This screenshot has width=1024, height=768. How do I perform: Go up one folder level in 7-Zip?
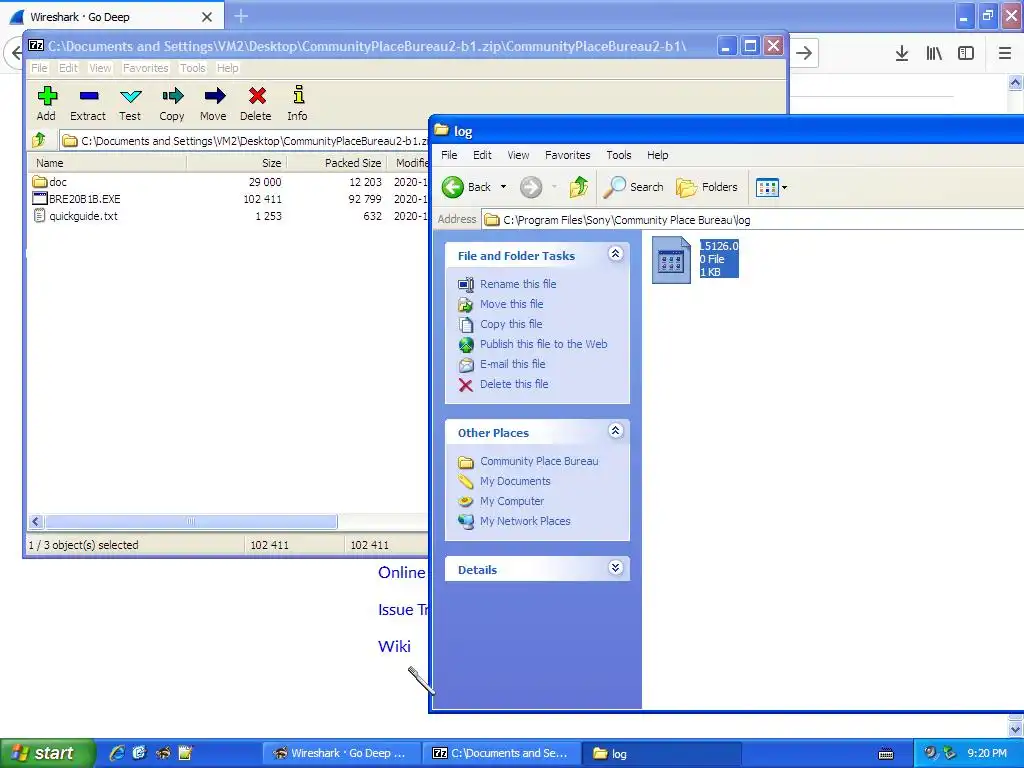[39, 140]
